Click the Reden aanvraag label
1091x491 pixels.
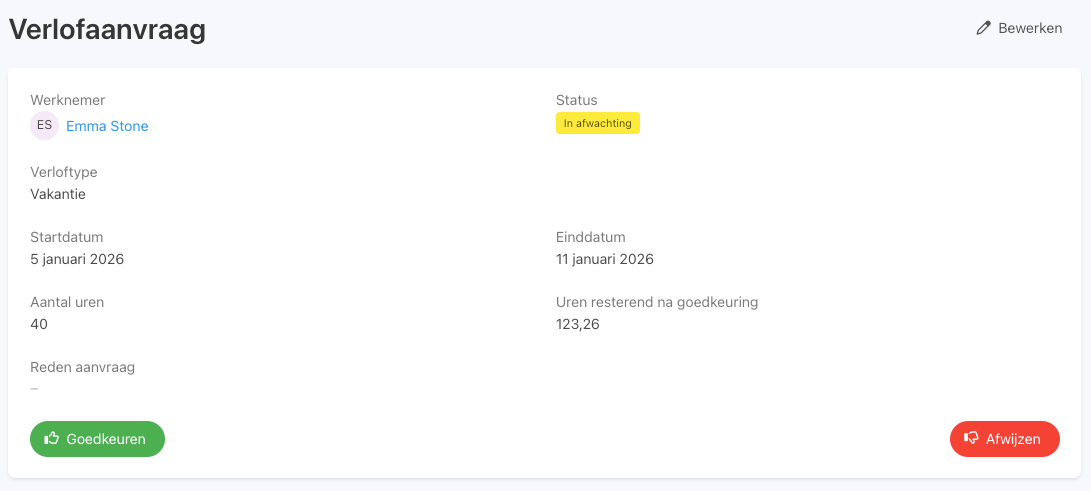pyautogui.click(x=82, y=367)
